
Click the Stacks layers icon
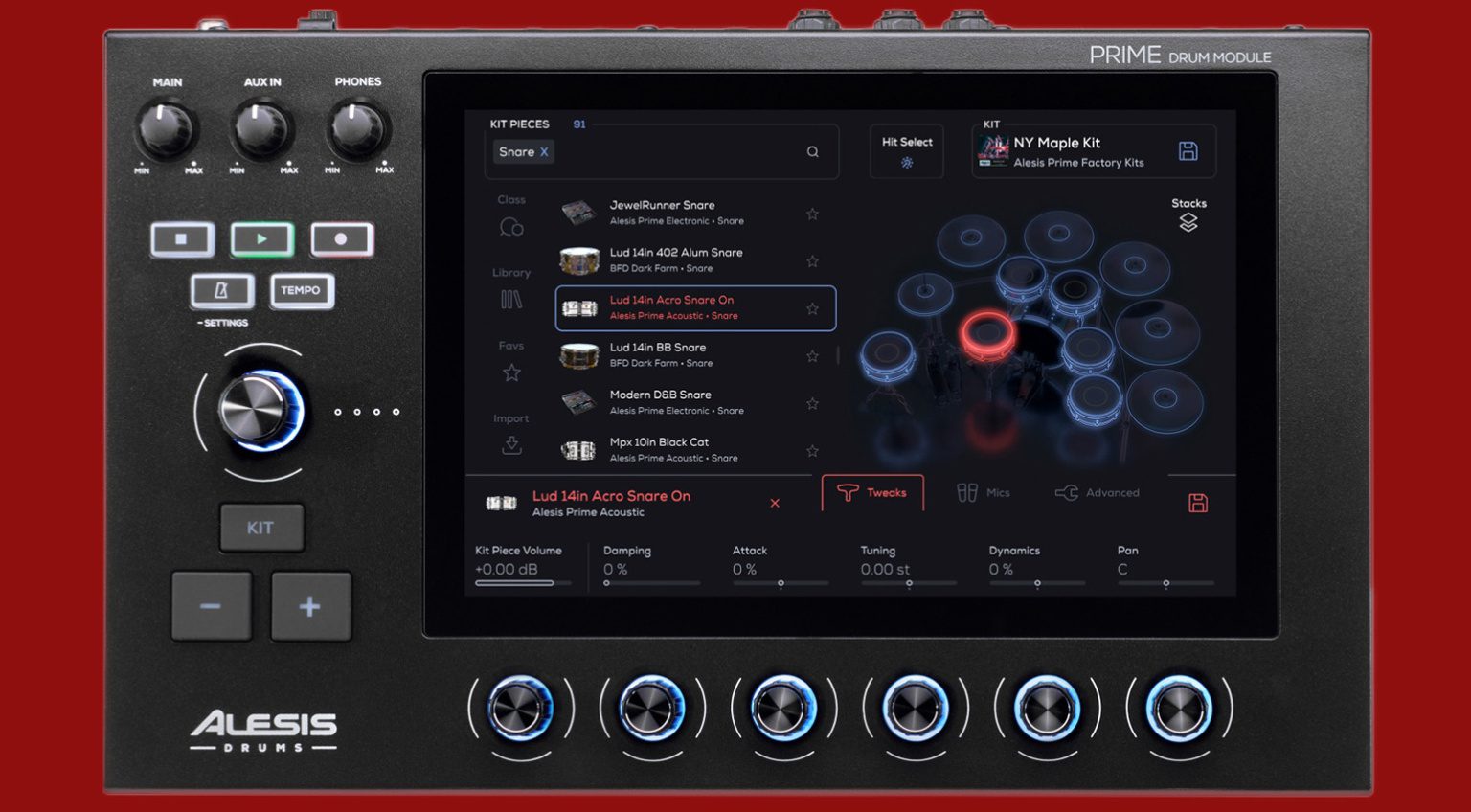click(1188, 223)
